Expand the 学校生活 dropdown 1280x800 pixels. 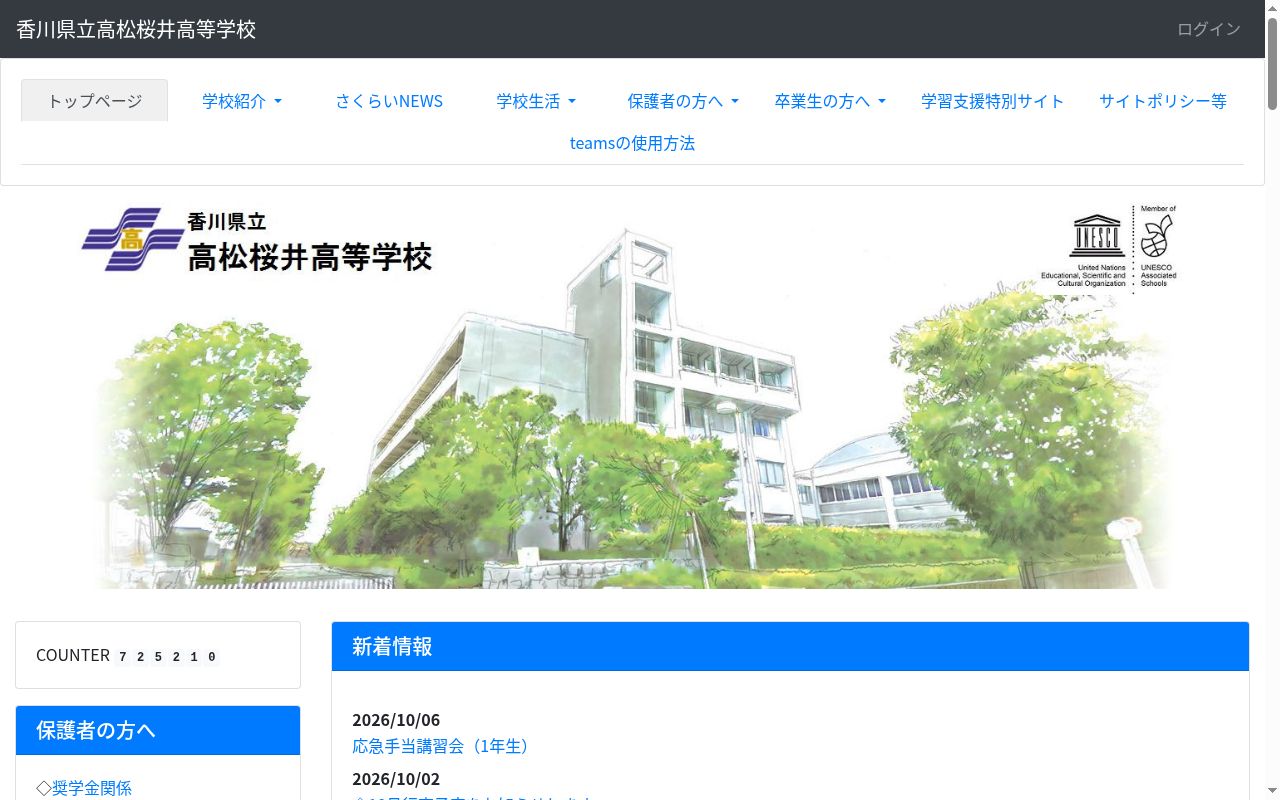tap(537, 101)
